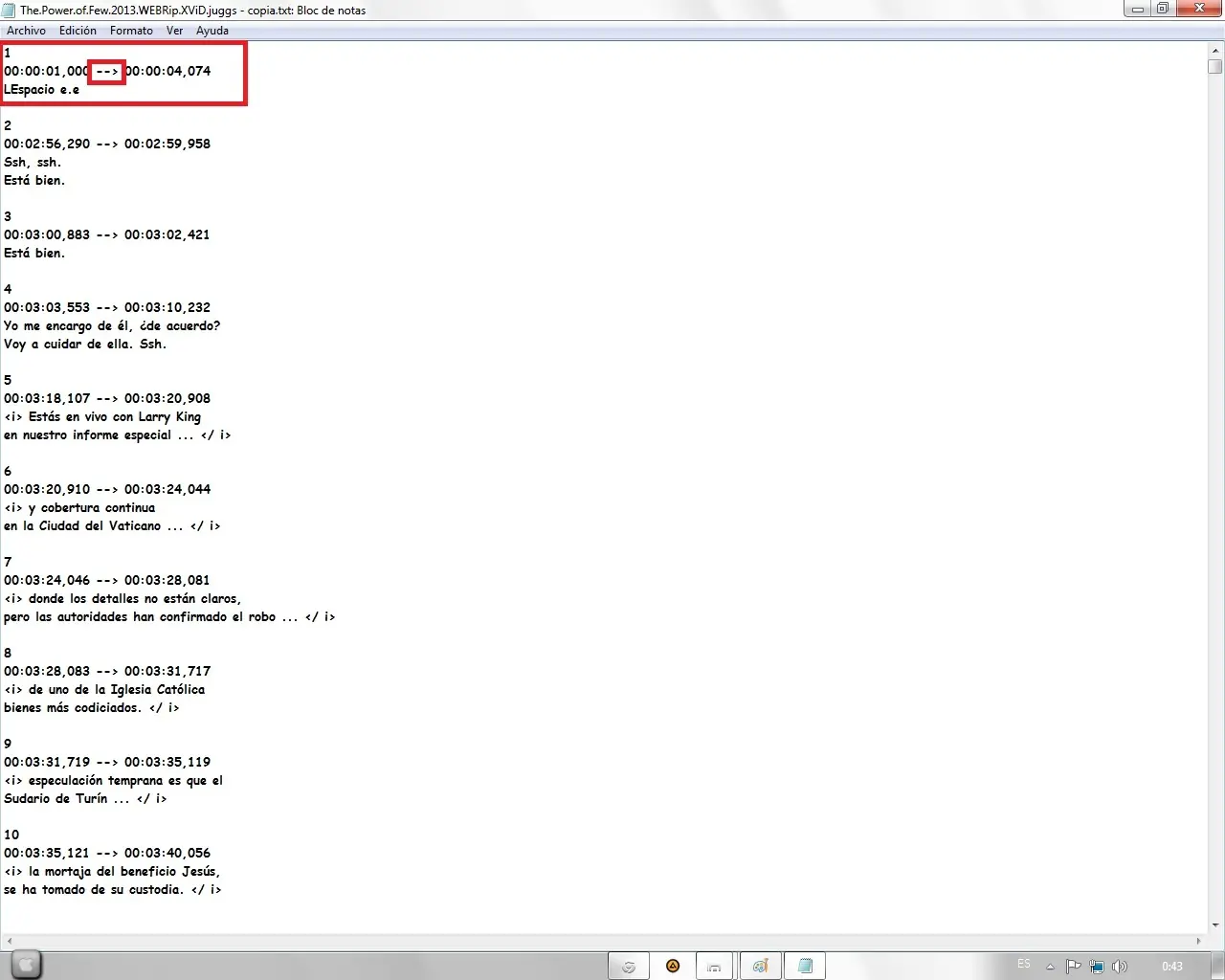
Task: Click the vertical scrollbar down arrow
Action: [x=1215, y=925]
